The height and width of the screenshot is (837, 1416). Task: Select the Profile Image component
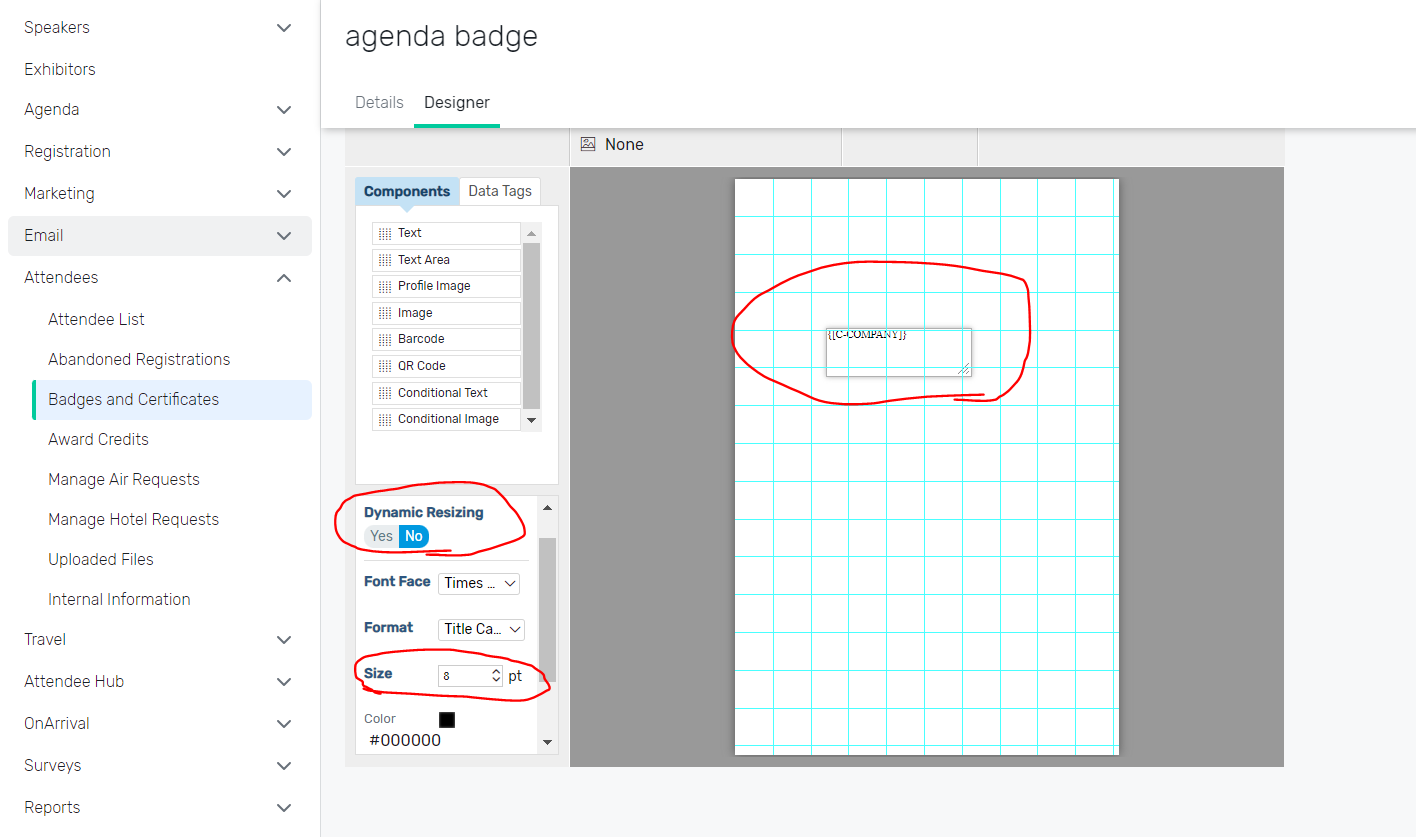pyautogui.click(x=446, y=286)
